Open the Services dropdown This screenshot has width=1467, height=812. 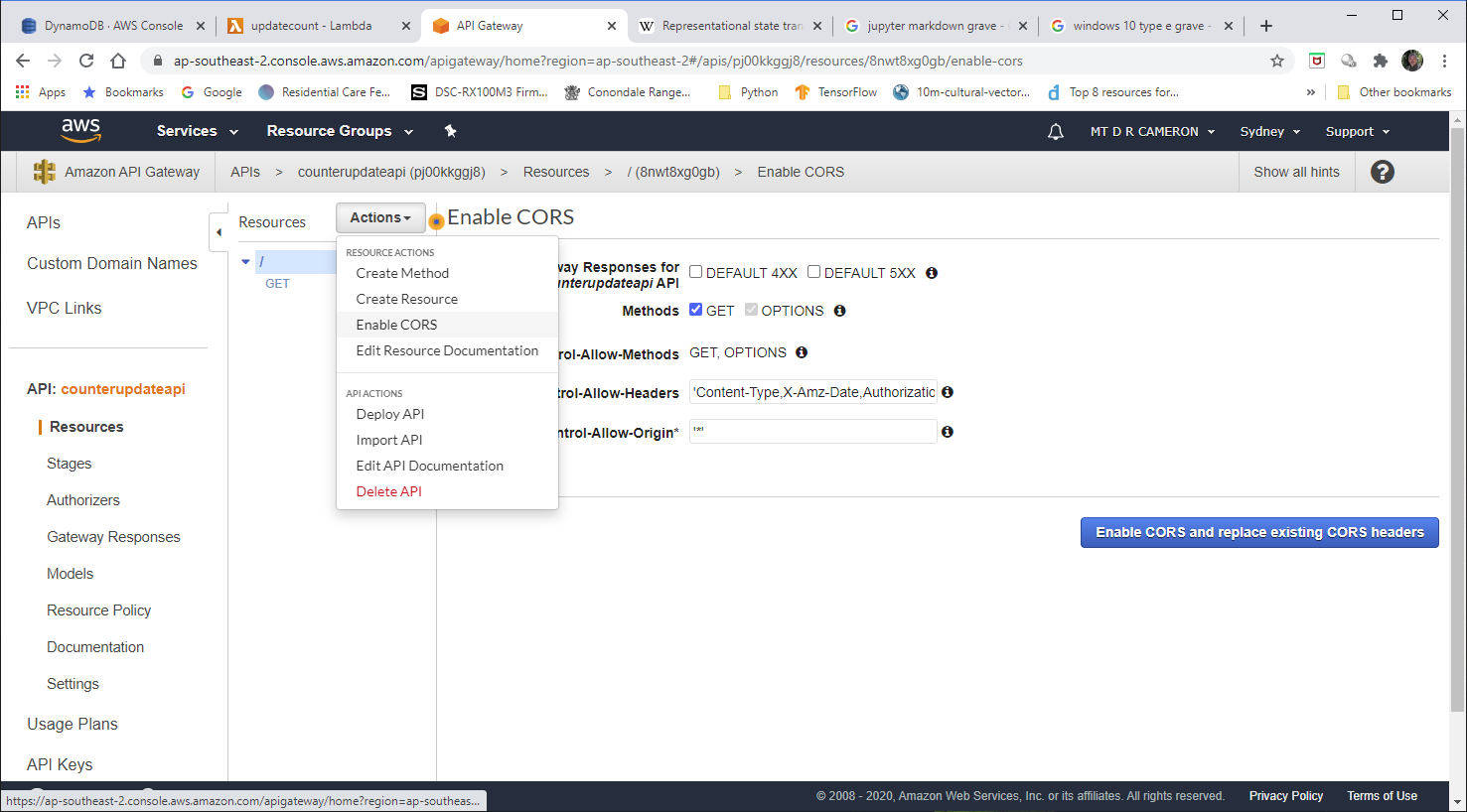[x=198, y=131]
